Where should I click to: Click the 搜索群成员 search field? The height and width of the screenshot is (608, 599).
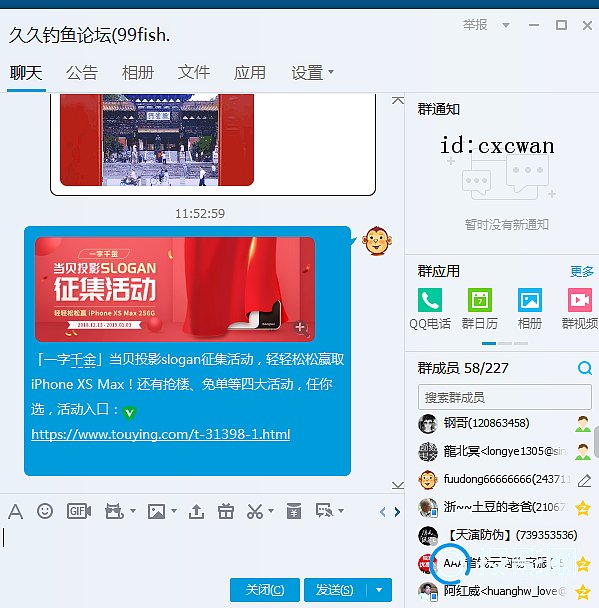(505, 397)
